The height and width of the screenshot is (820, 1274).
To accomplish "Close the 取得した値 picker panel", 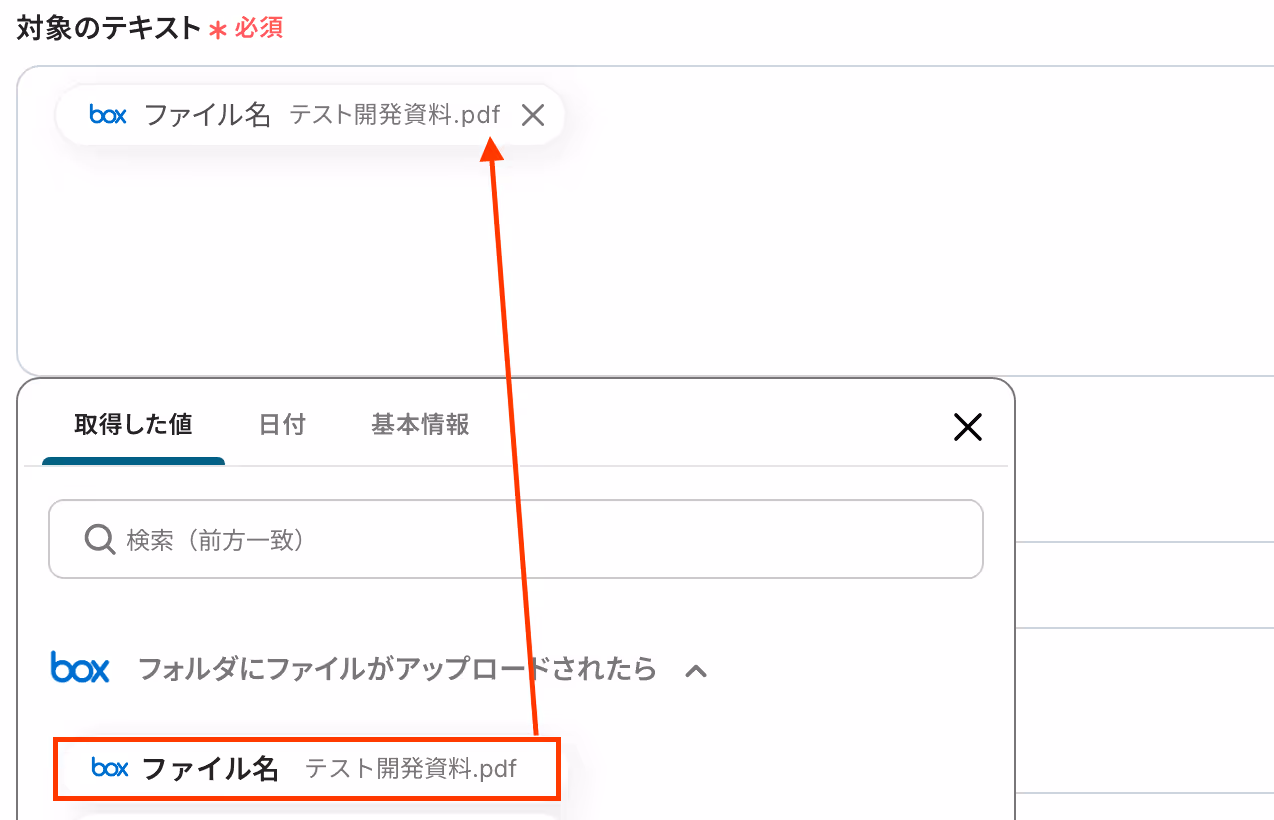I will pos(967,428).
